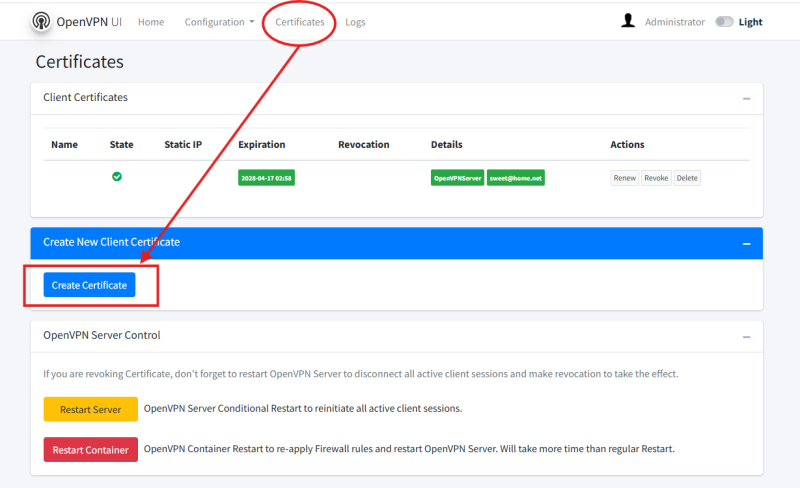The height and width of the screenshot is (488, 800).
Task: Click the red Restart Container button
Action: point(90,450)
